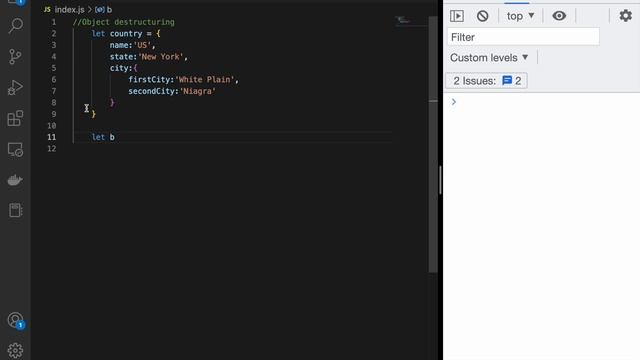Click the 'Niagra' string value
640x360 pixels.
198,91
